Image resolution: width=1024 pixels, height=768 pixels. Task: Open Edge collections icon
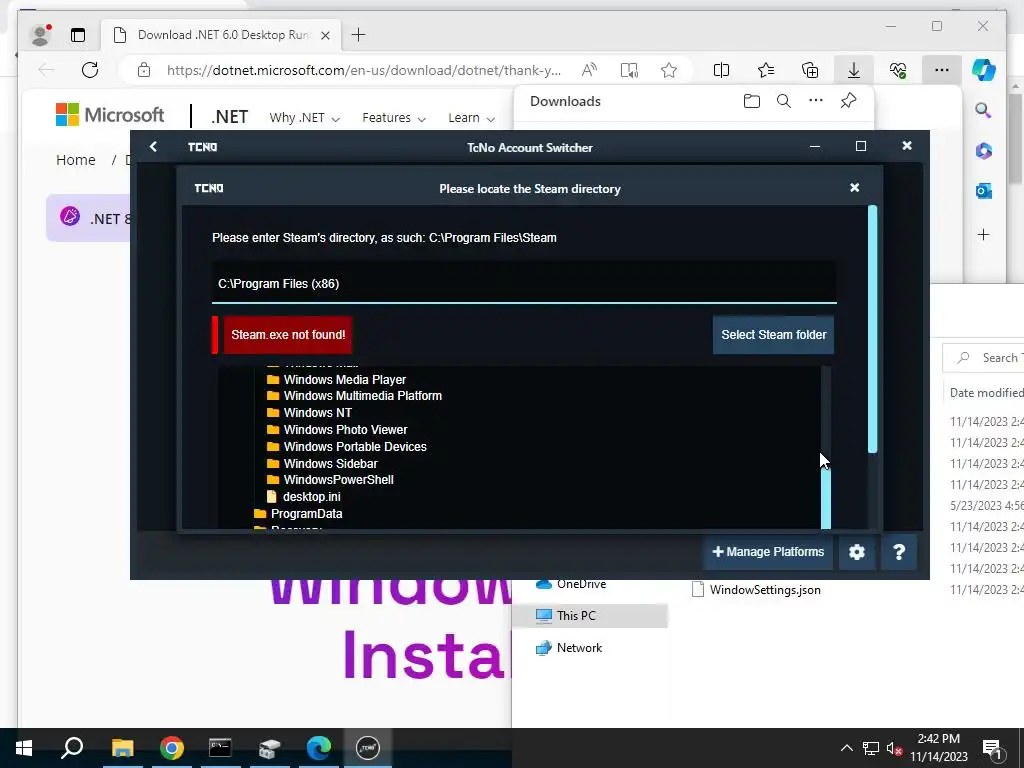[x=810, y=70]
